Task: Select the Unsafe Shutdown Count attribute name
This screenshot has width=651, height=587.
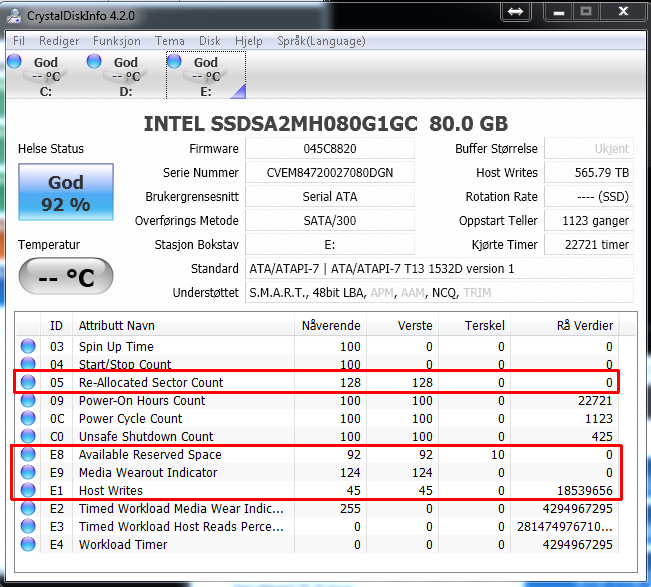Action: 146,436
